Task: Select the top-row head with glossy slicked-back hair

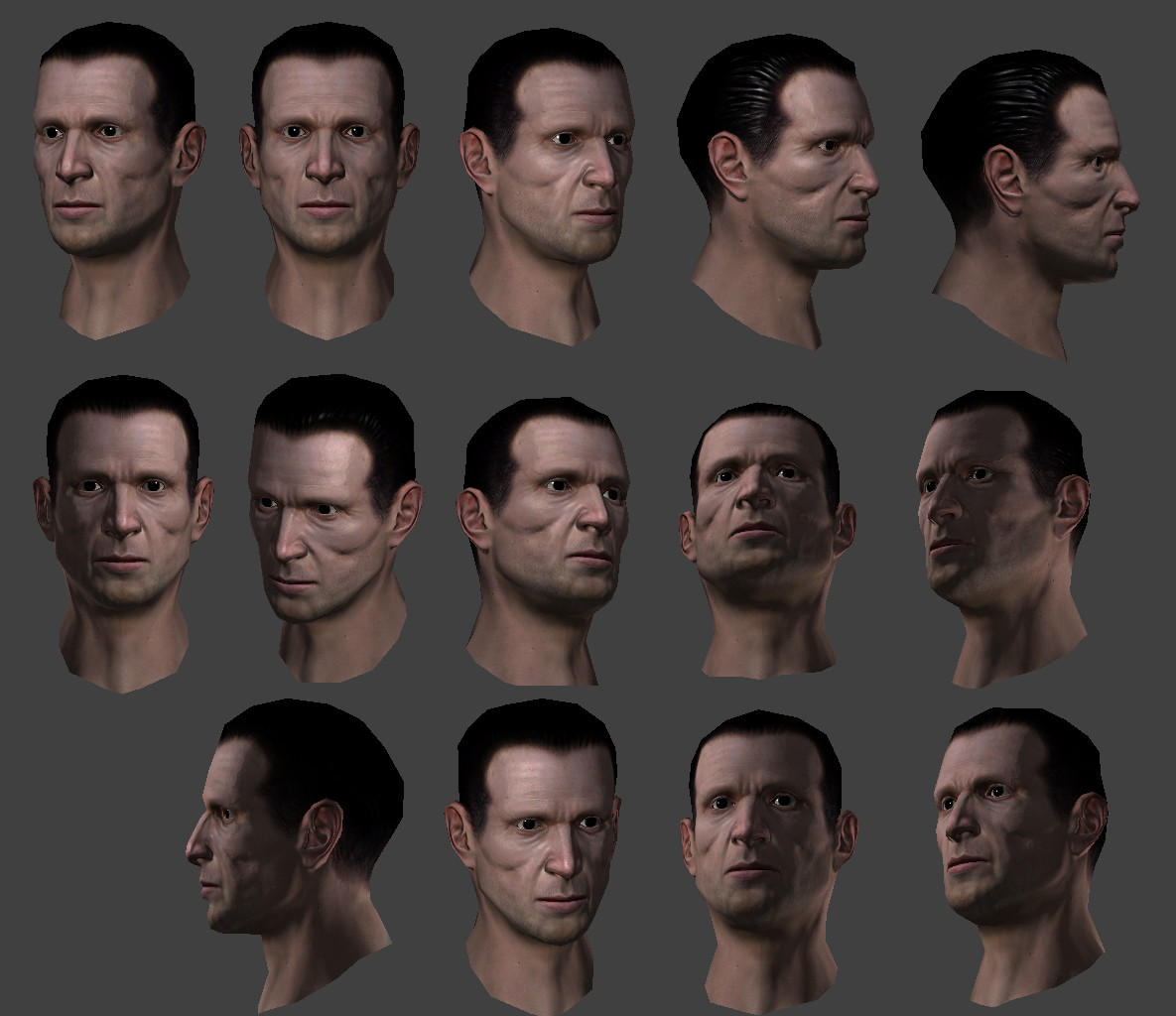Action: (778, 191)
